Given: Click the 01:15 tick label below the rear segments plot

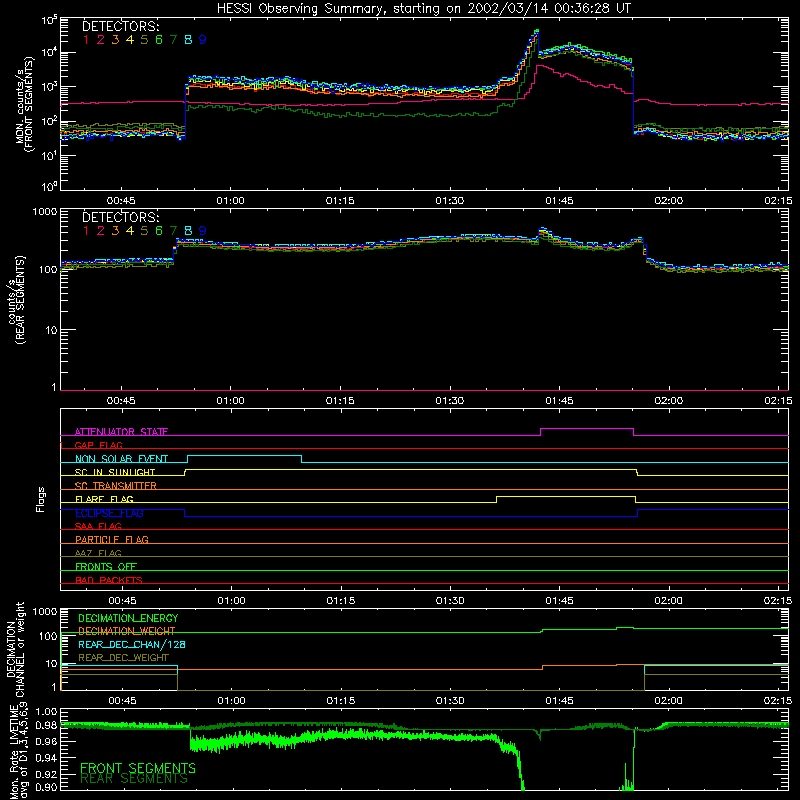Looking at the screenshot, I should tap(340, 401).
